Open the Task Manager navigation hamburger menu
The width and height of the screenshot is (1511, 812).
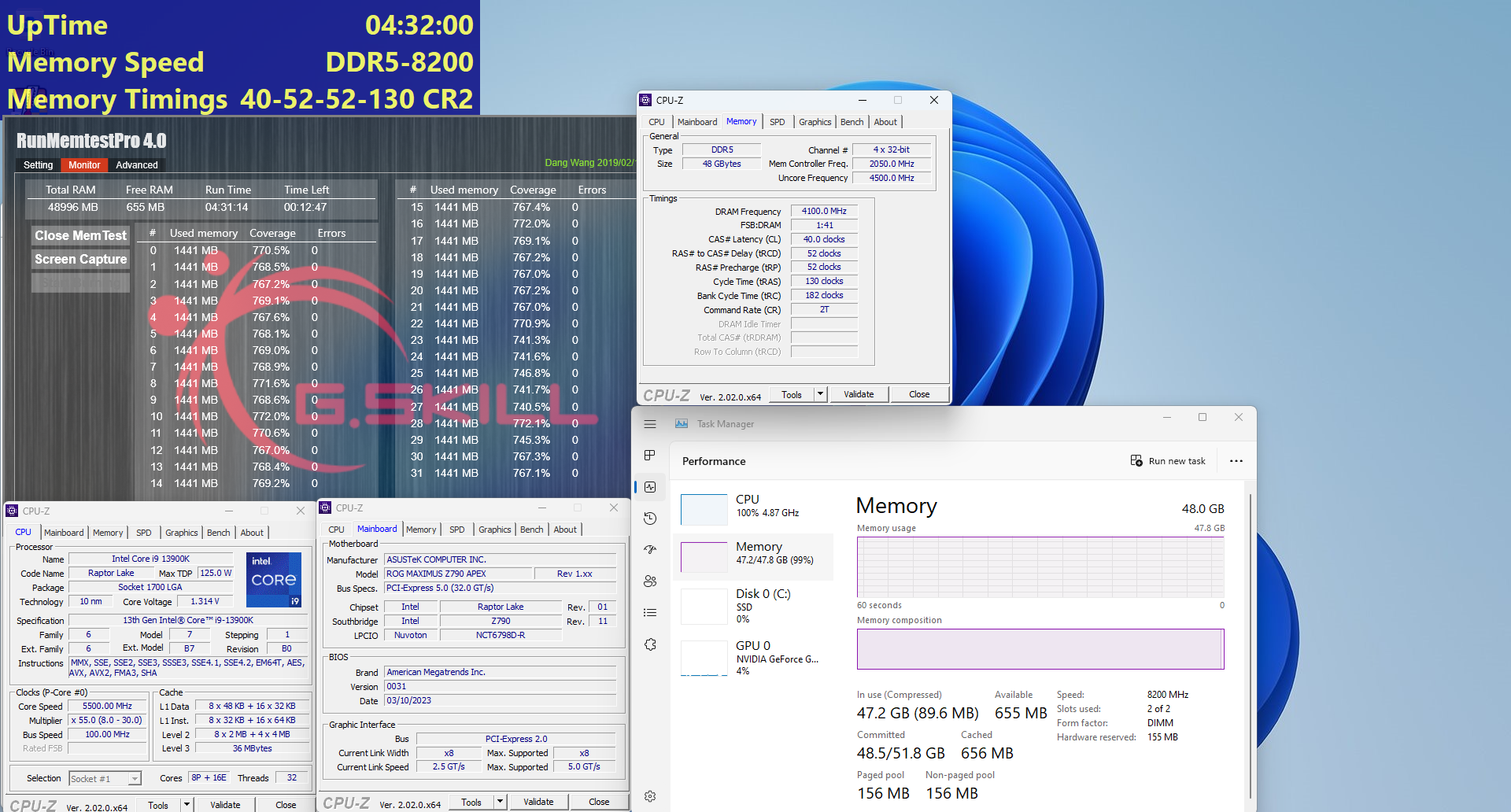(650, 423)
